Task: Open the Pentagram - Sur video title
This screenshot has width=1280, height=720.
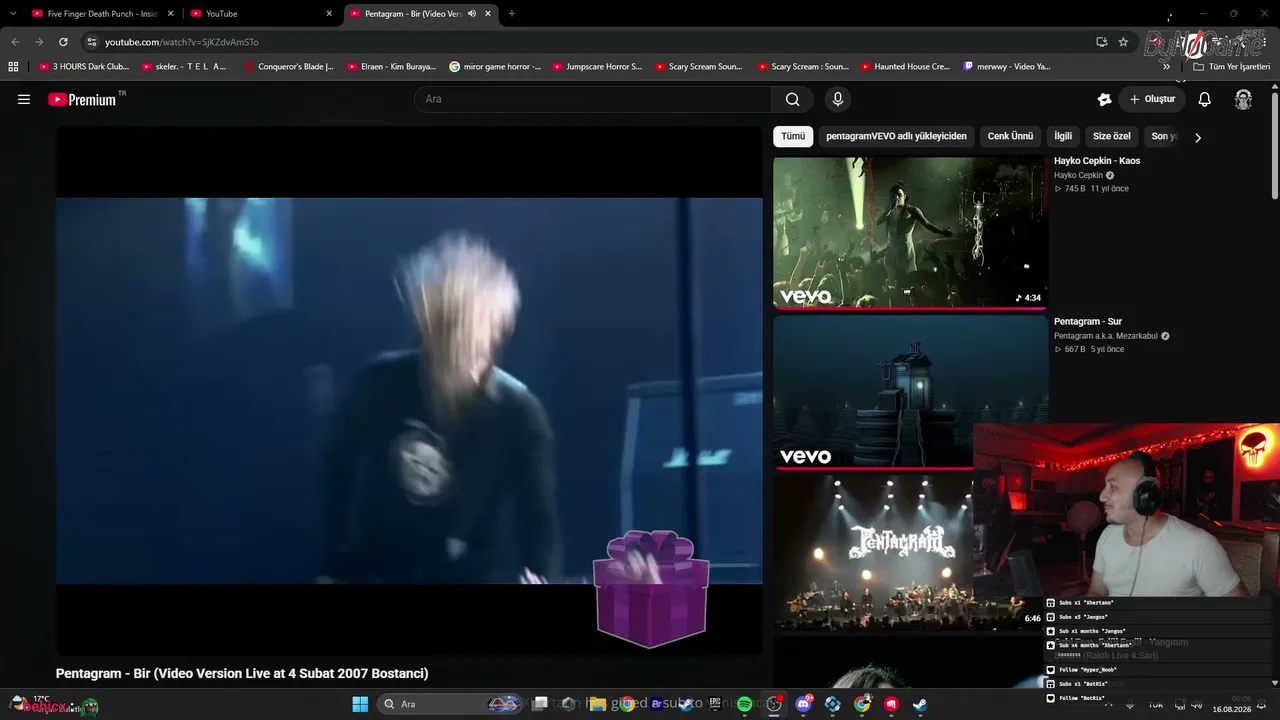Action: [x=1088, y=322]
